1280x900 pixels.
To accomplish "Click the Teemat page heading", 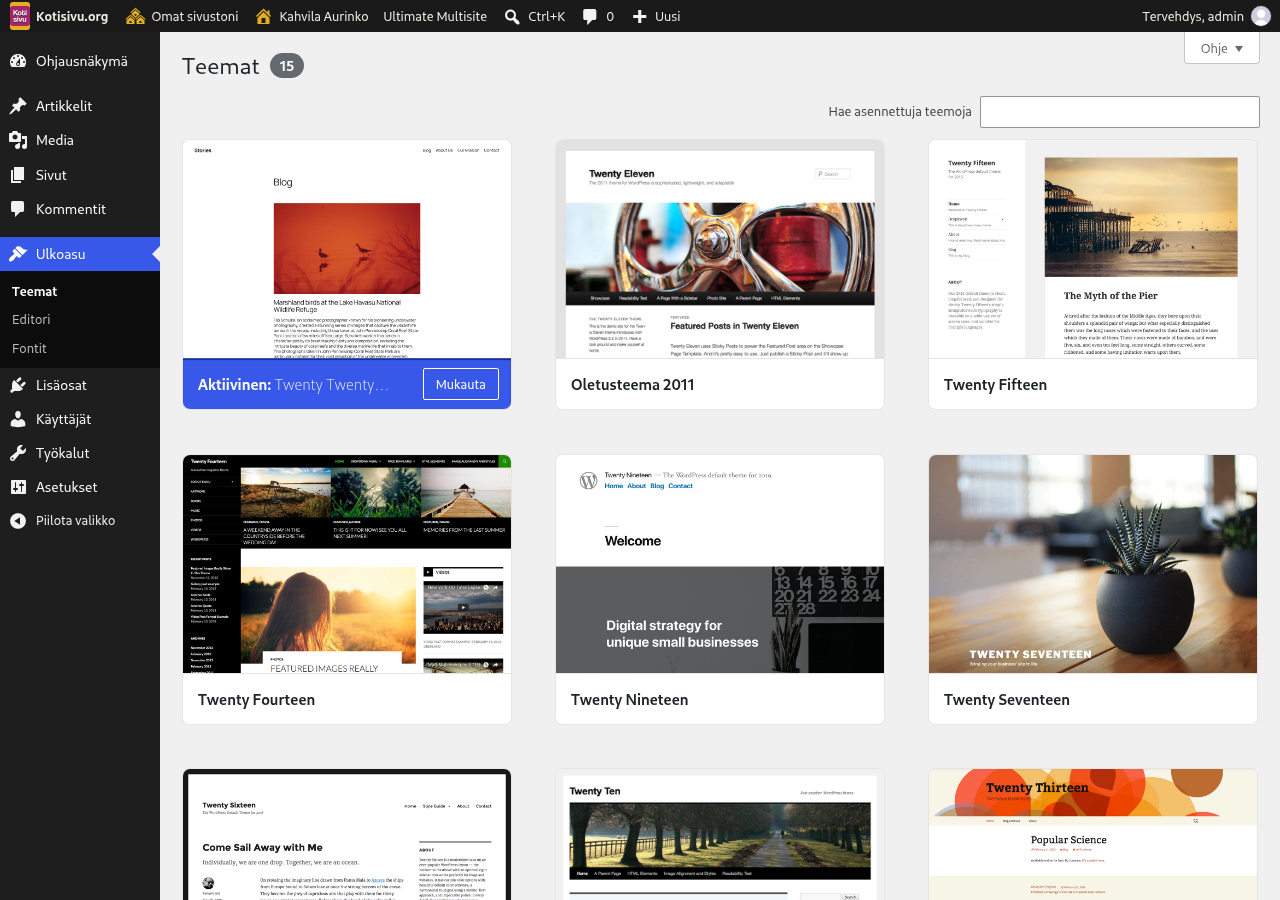I will click(x=220, y=66).
